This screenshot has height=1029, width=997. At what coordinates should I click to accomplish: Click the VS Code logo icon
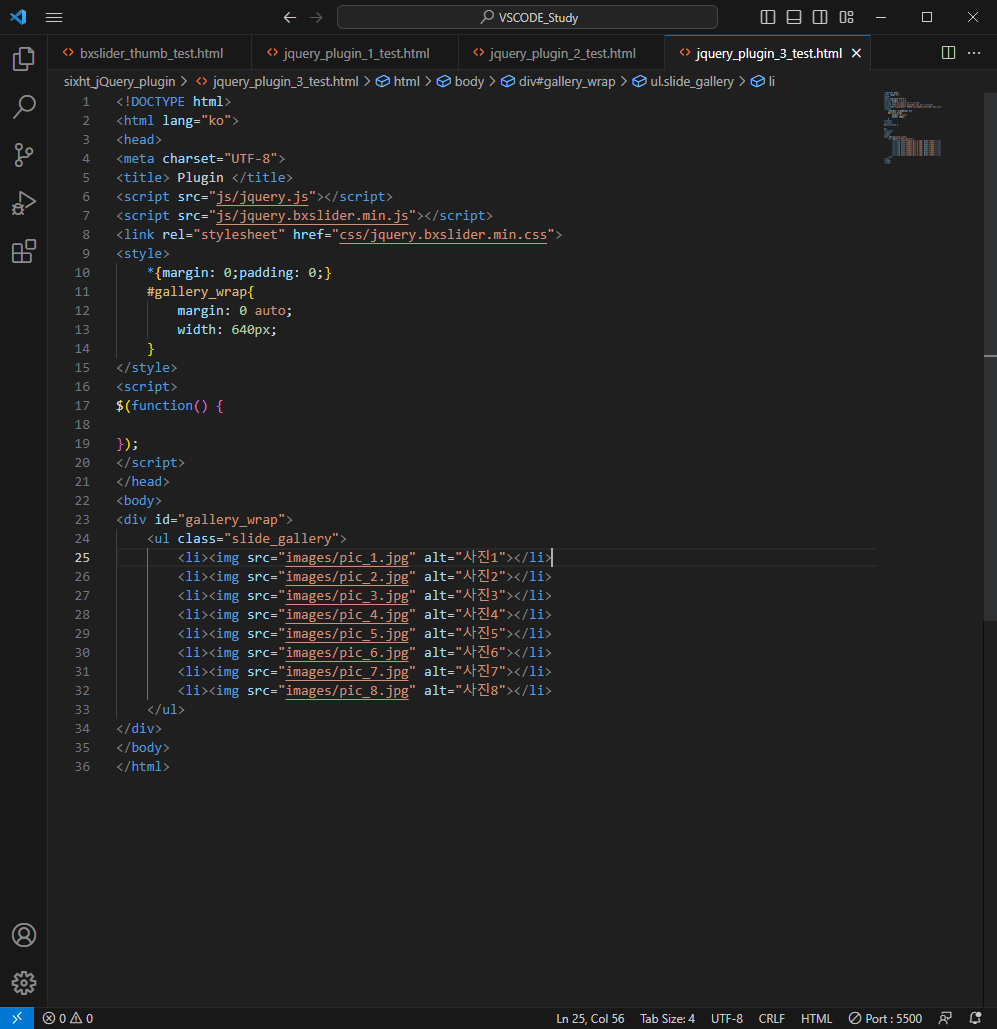click(x=18, y=17)
